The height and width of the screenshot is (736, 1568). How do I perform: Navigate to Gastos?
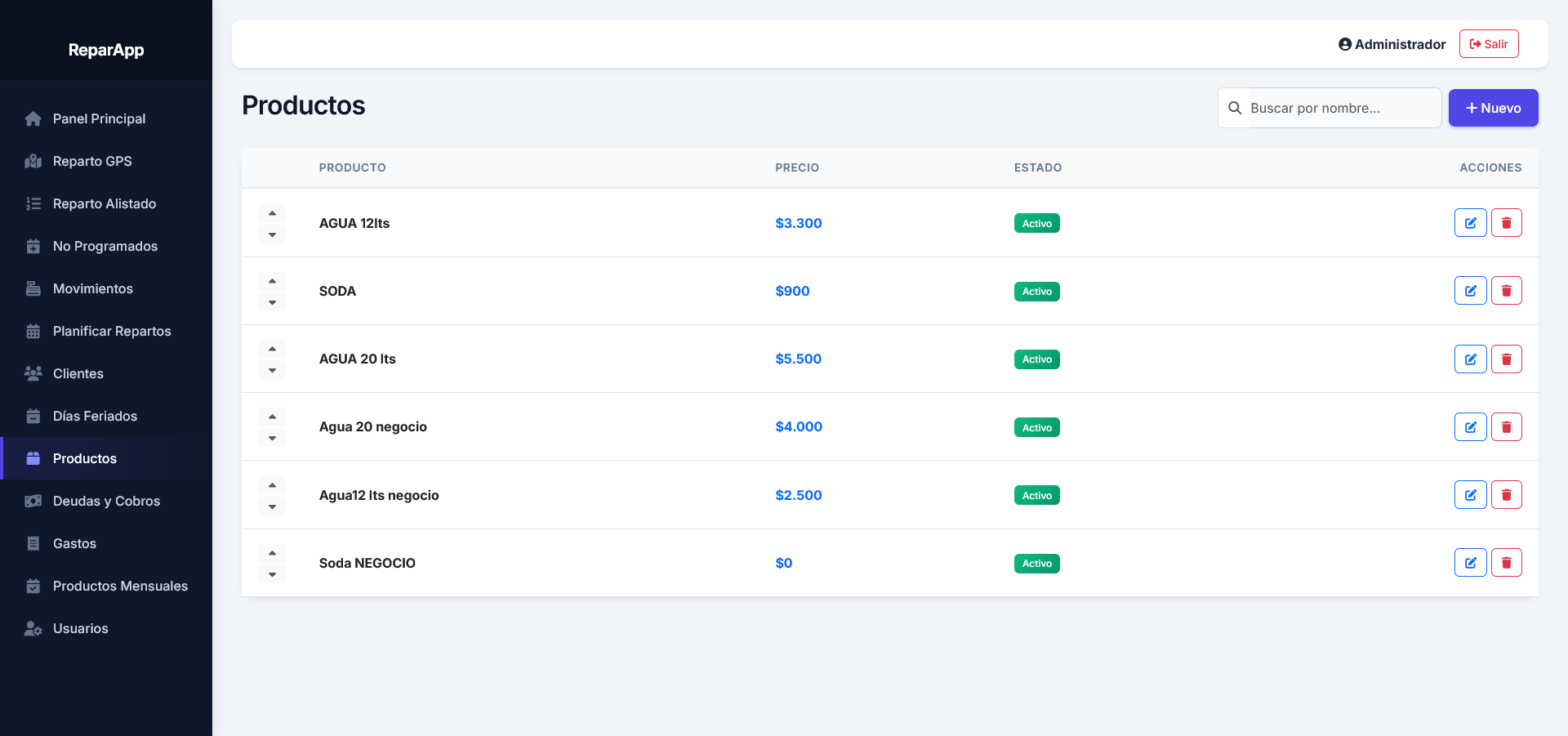click(106, 543)
